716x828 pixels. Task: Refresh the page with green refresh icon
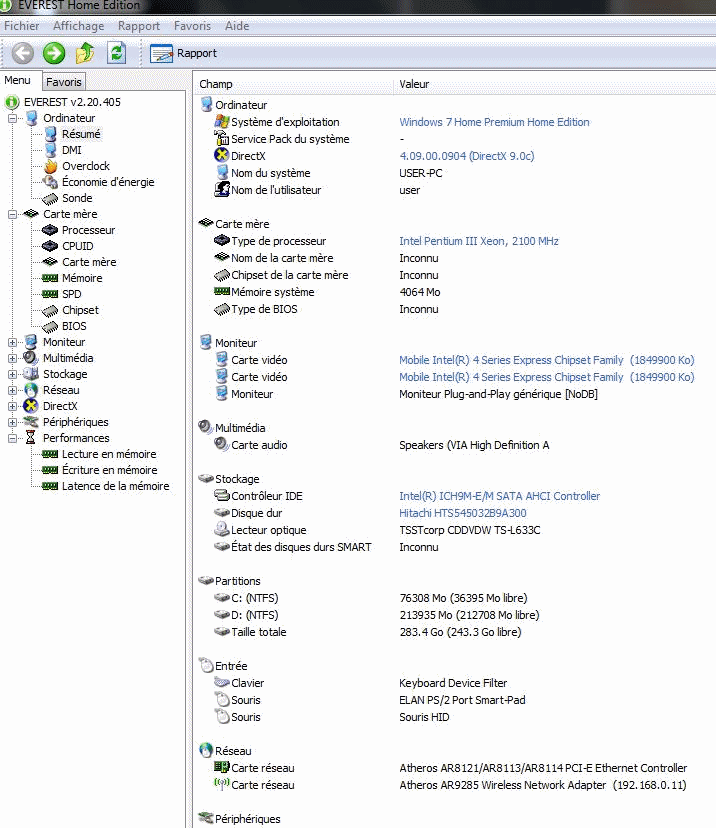point(116,53)
